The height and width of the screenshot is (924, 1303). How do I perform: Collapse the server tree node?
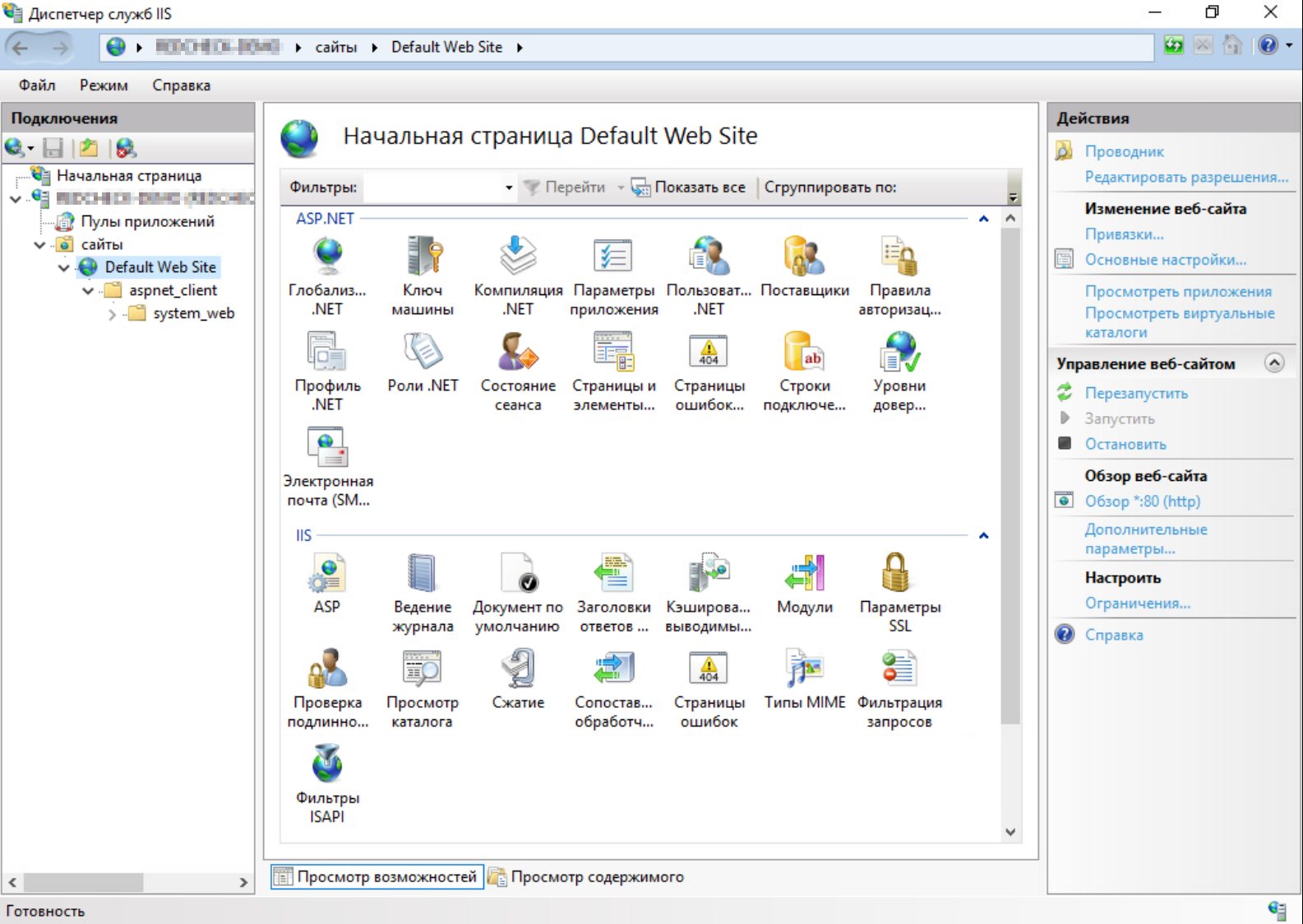coord(15,198)
